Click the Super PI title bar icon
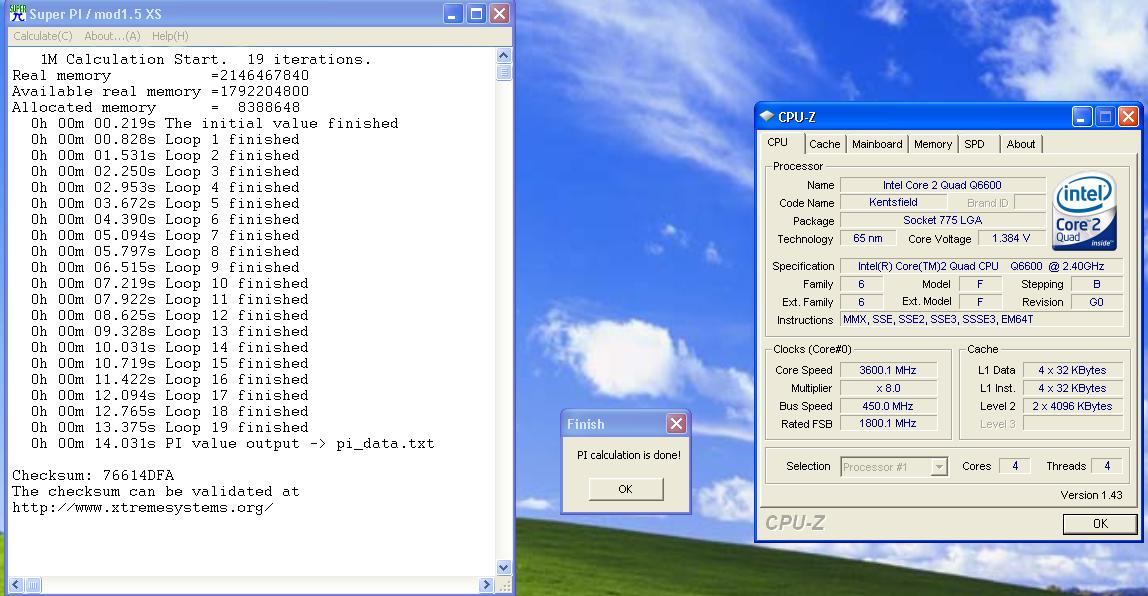 tap(18, 13)
